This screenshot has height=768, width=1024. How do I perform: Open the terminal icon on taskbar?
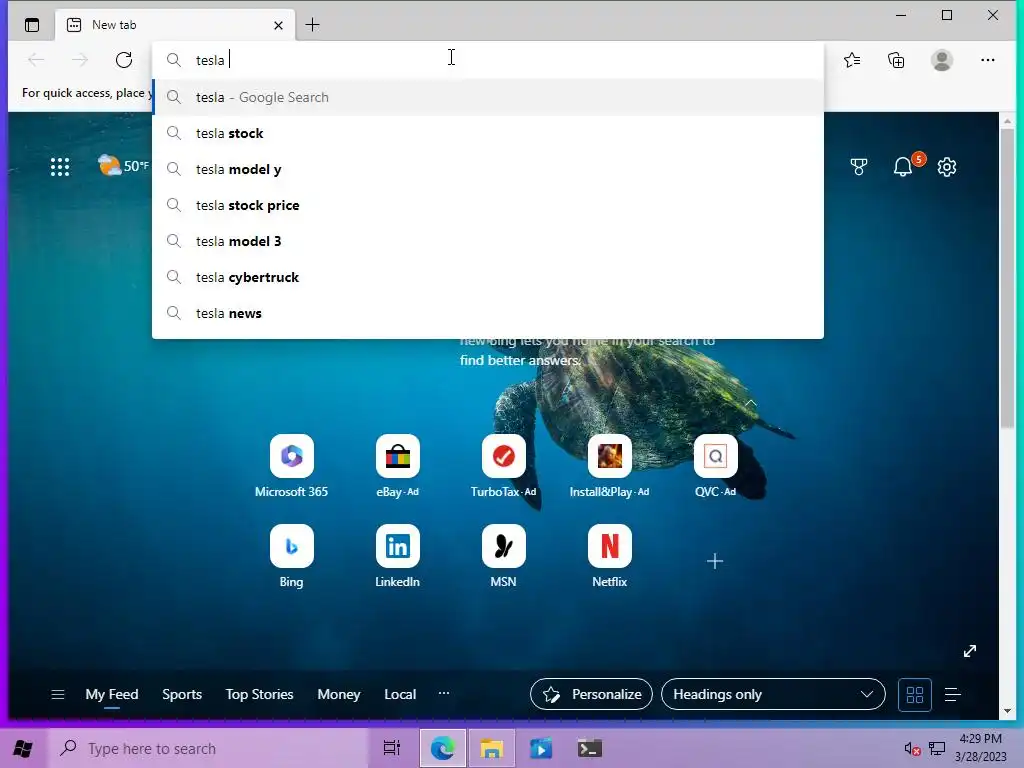tap(589, 748)
